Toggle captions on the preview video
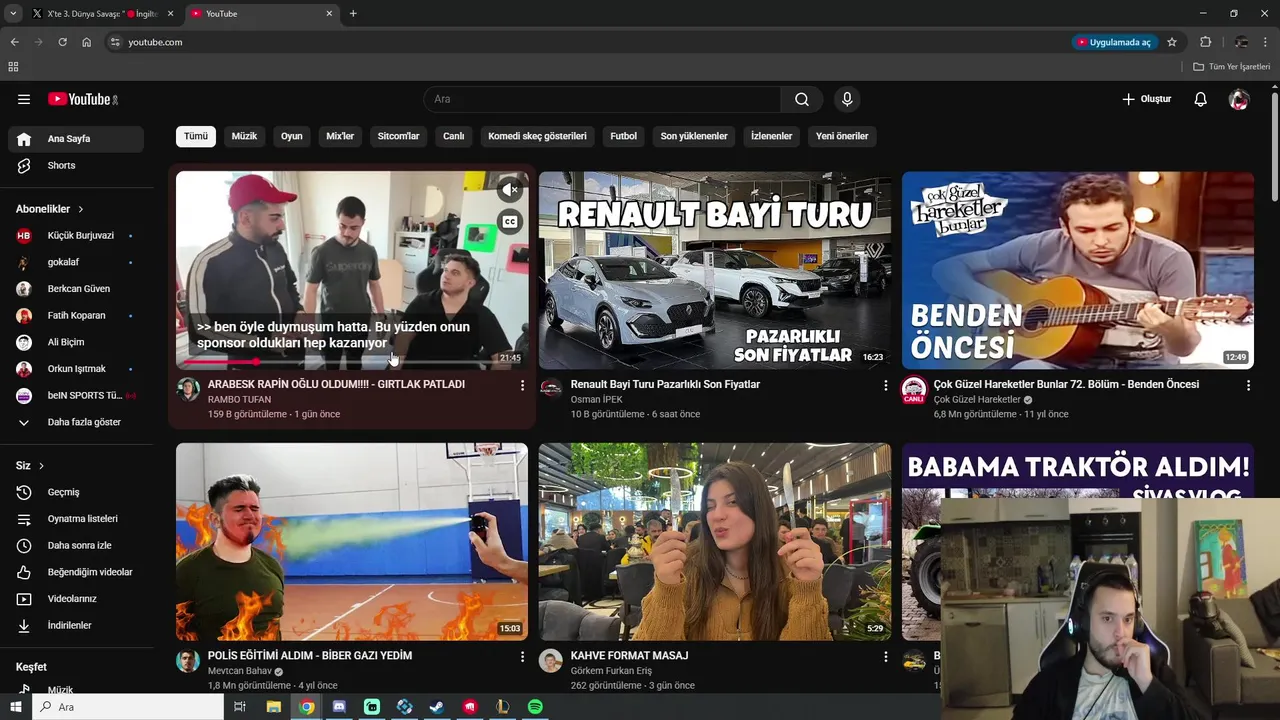 (x=510, y=222)
